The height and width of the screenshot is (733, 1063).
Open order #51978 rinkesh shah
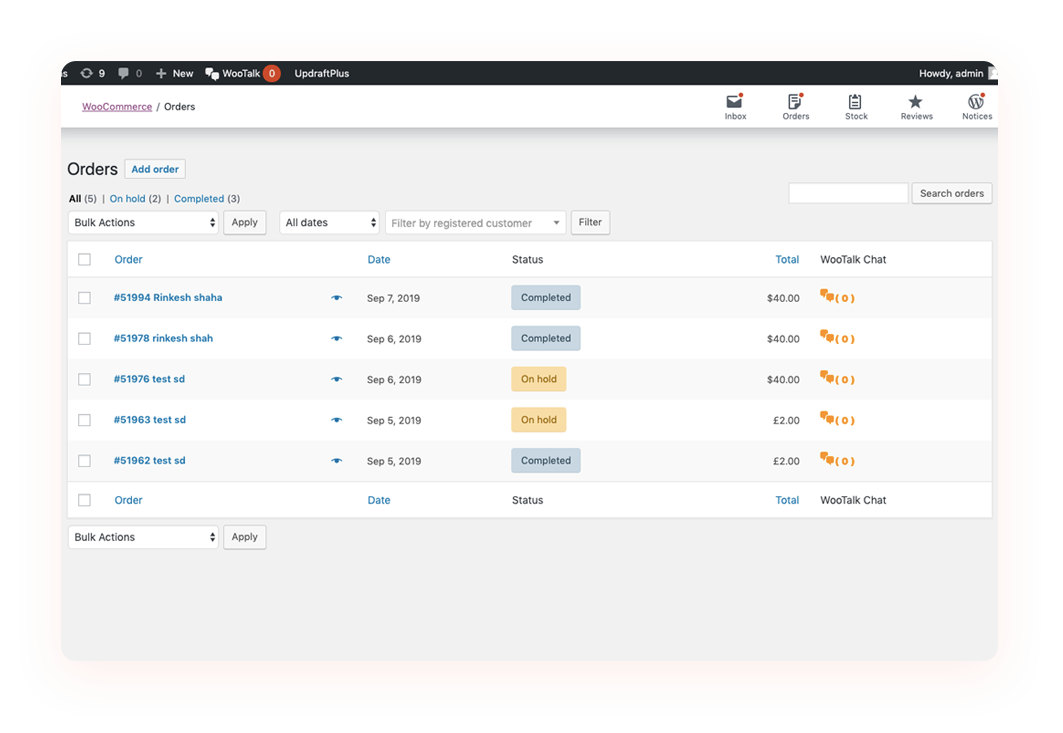point(163,338)
